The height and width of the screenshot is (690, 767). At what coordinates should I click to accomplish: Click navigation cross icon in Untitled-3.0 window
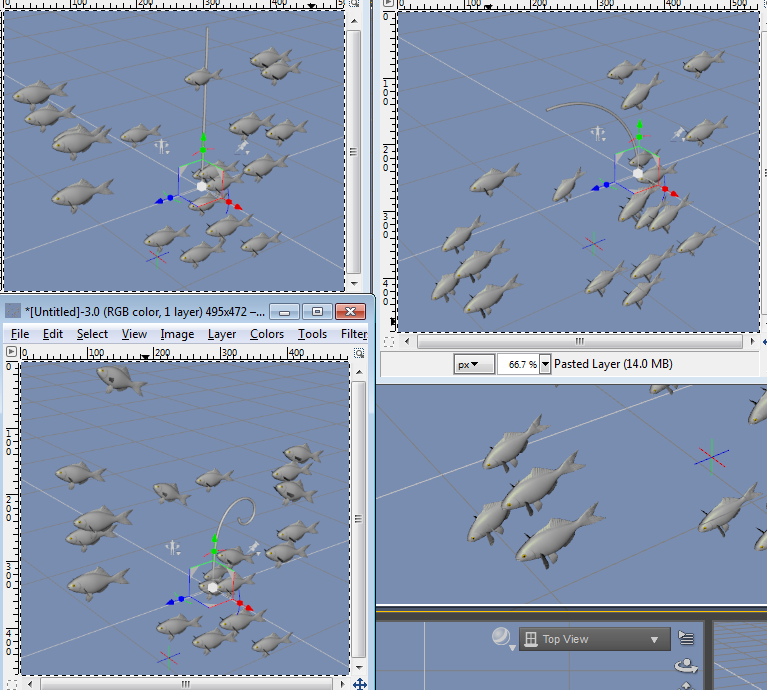(x=360, y=684)
